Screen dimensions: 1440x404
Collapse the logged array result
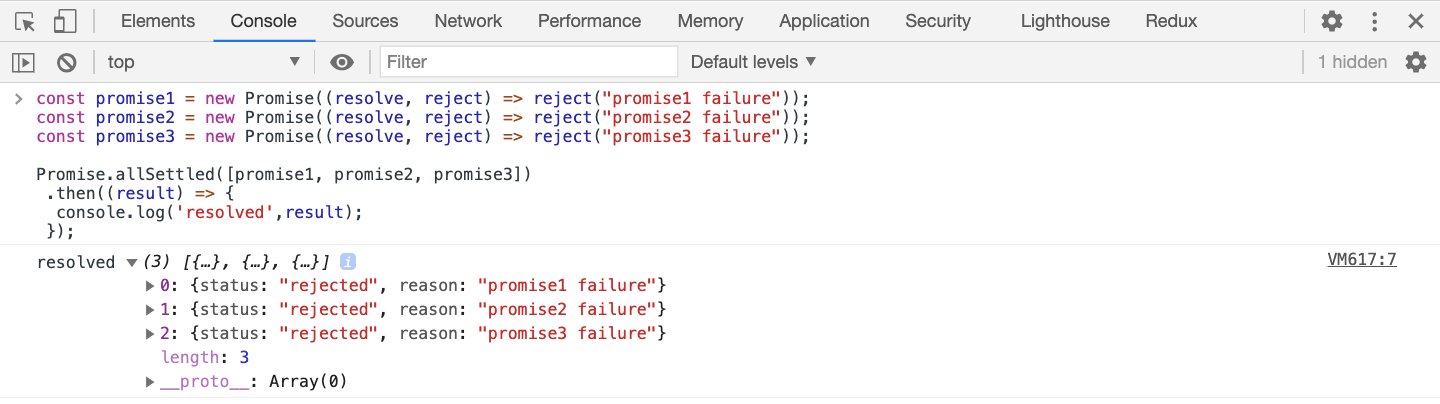point(132,262)
